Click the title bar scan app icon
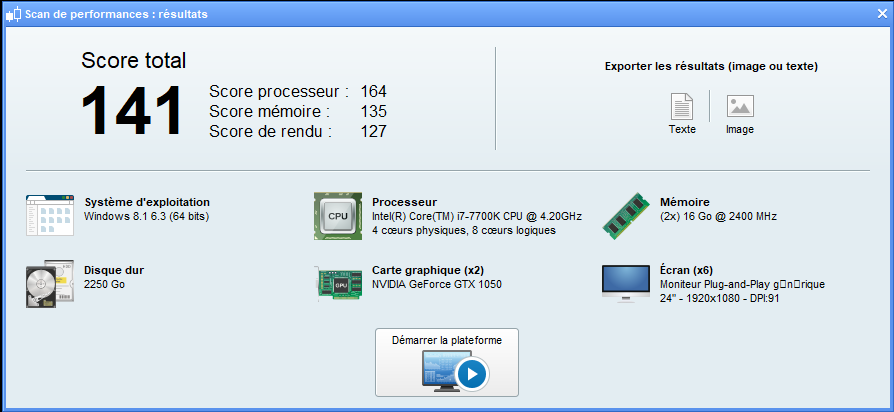Viewport: 894px width, 412px height. (14, 14)
